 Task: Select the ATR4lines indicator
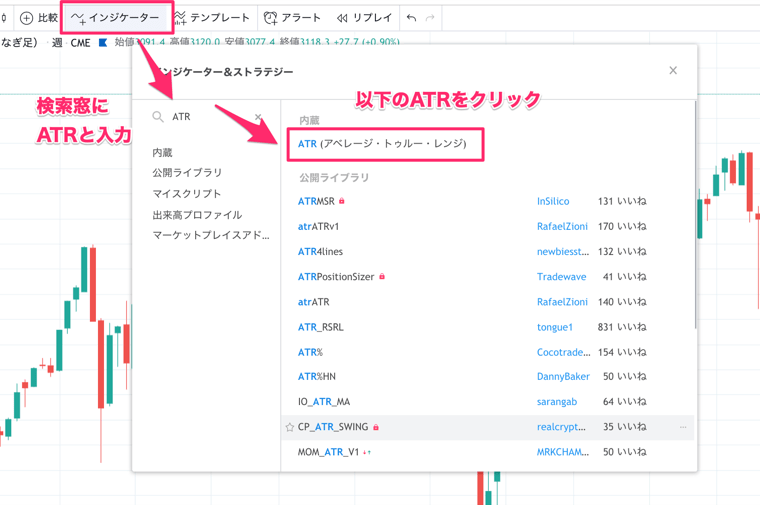coord(320,252)
